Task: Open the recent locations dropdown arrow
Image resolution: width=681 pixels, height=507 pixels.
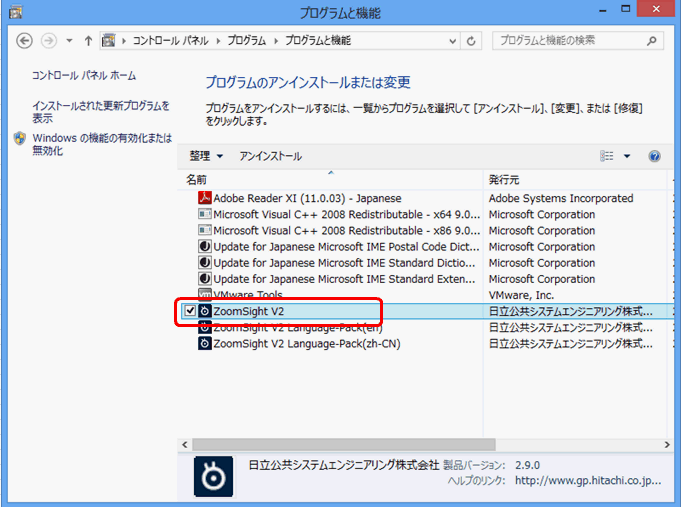Action: click(x=69, y=41)
